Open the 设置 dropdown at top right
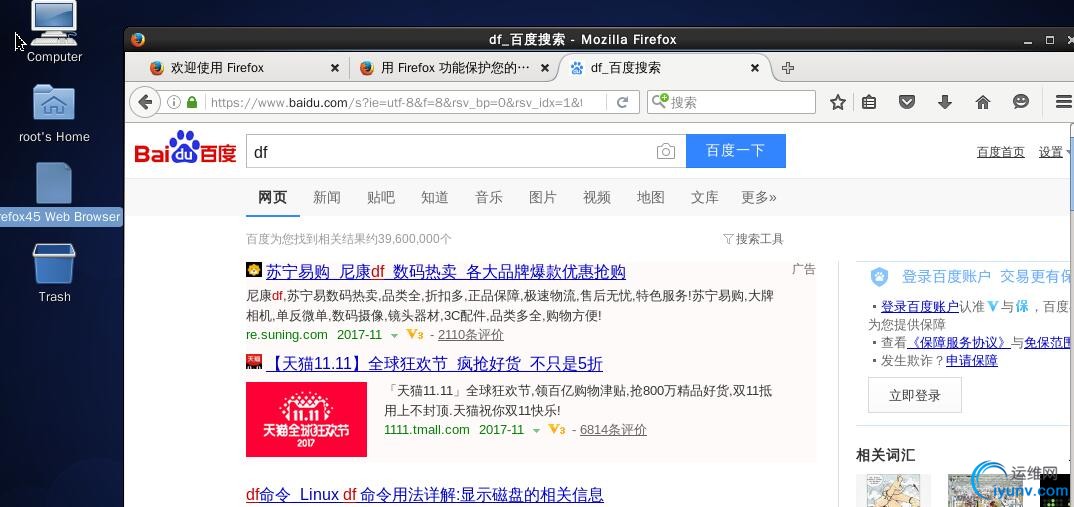Image resolution: width=1074 pixels, height=507 pixels. [1054, 152]
